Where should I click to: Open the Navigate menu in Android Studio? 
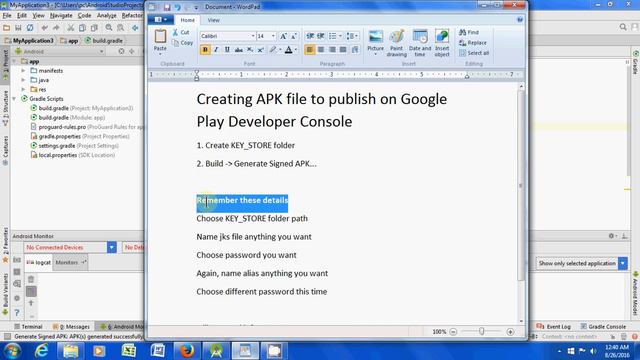pos(61,16)
